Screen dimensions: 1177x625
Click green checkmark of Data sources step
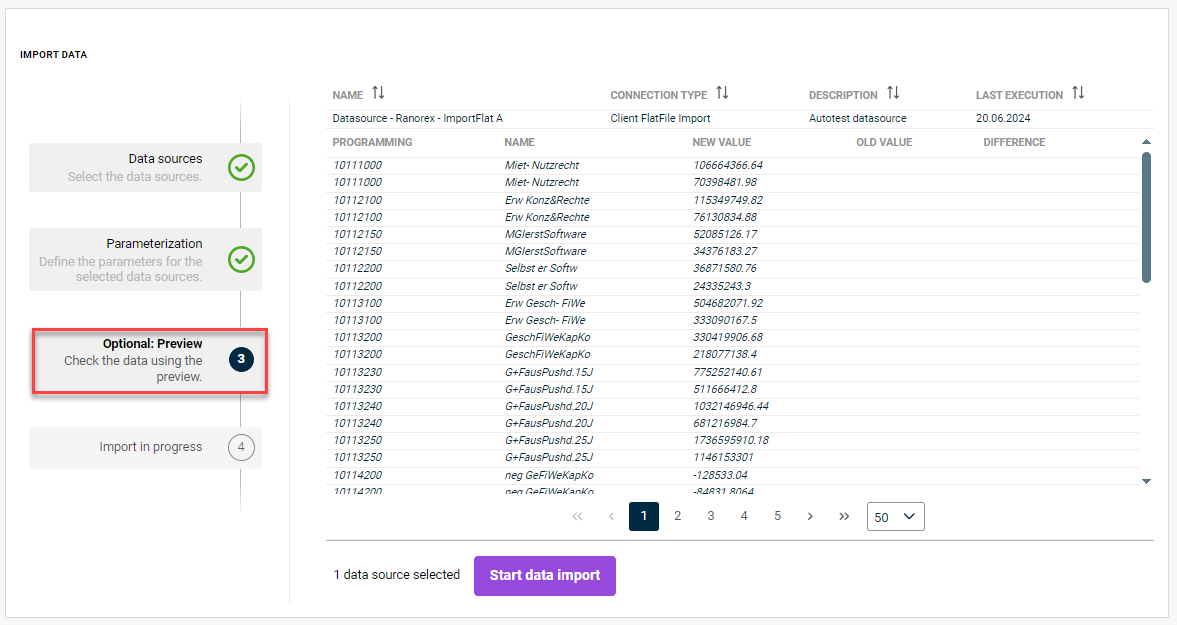point(241,167)
